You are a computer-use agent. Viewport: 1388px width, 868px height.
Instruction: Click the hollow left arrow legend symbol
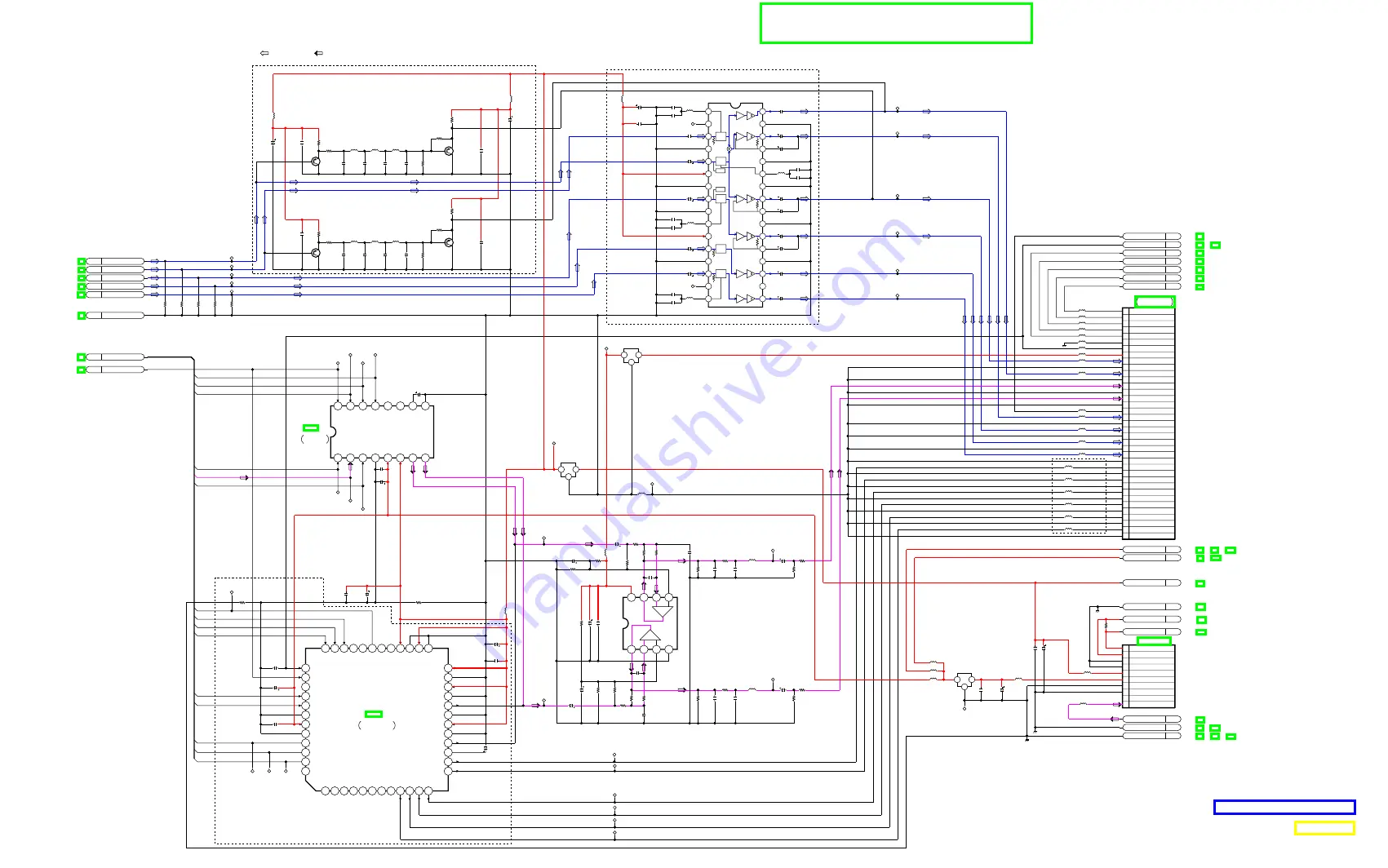[x=264, y=53]
